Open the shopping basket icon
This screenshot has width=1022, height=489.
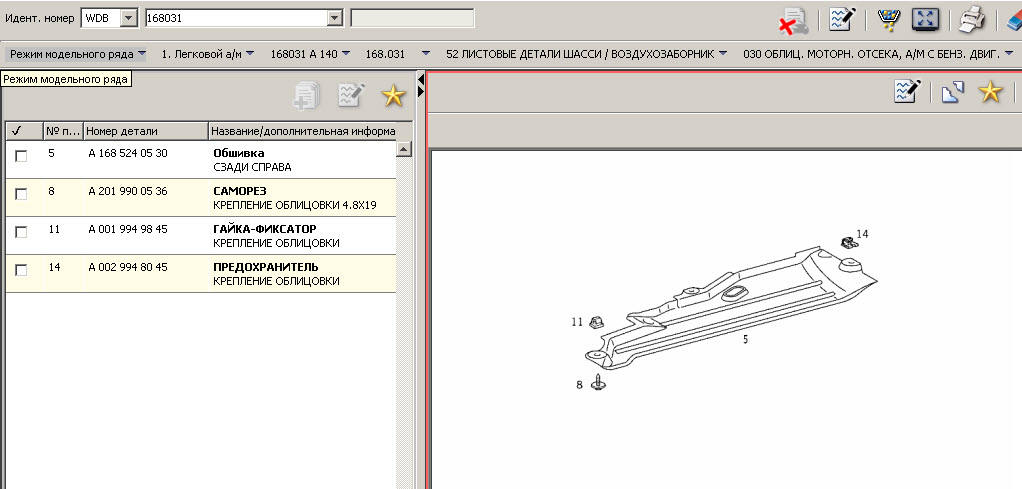(x=886, y=19)
